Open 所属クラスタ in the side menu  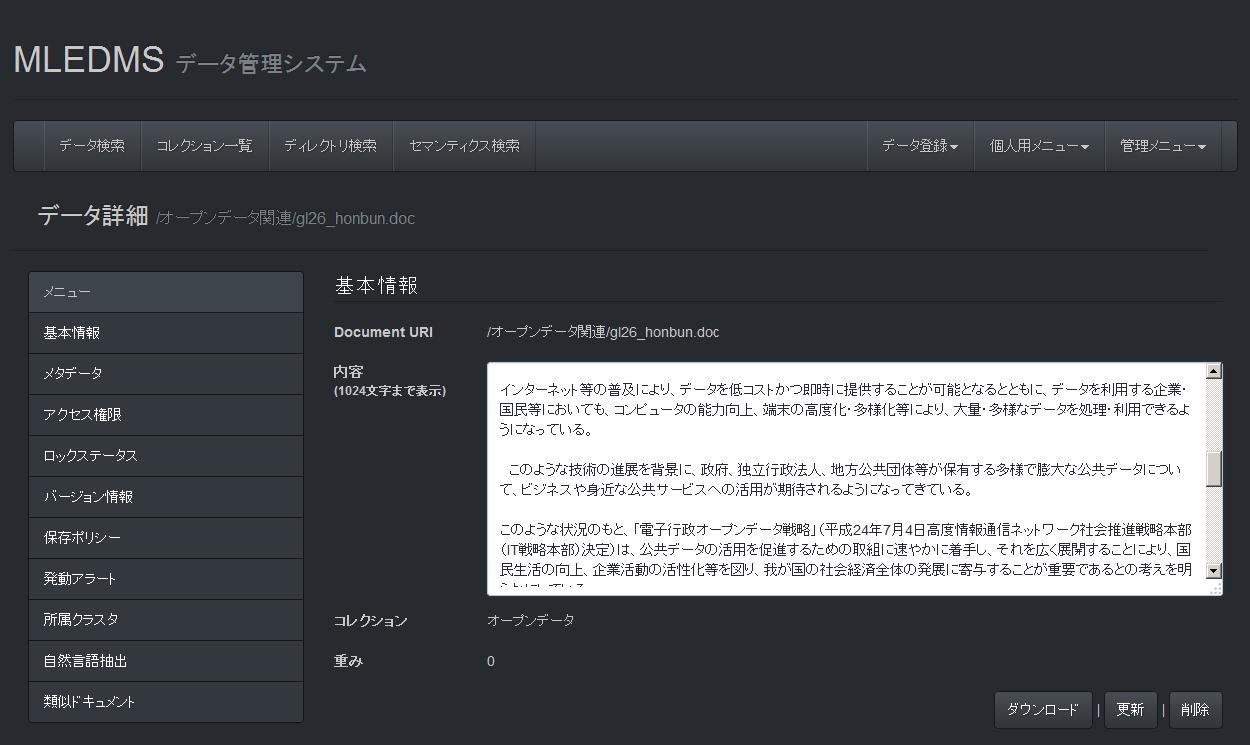click(166, 620)
